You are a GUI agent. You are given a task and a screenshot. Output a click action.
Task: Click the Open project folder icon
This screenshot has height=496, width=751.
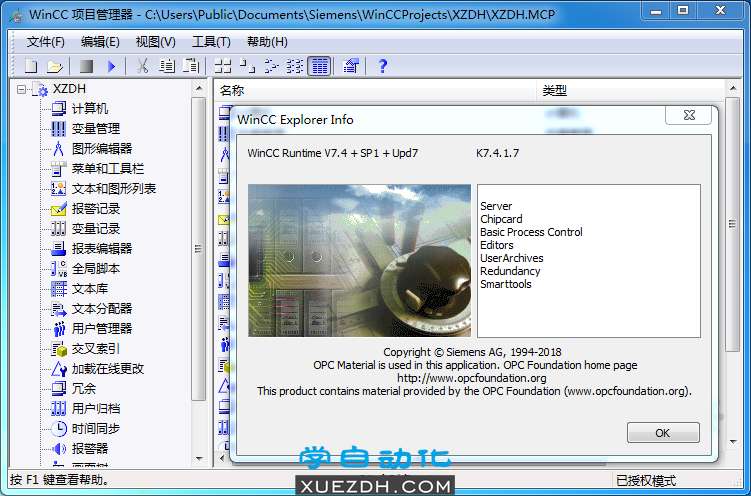pyautogui.click(x=55, y=66)
